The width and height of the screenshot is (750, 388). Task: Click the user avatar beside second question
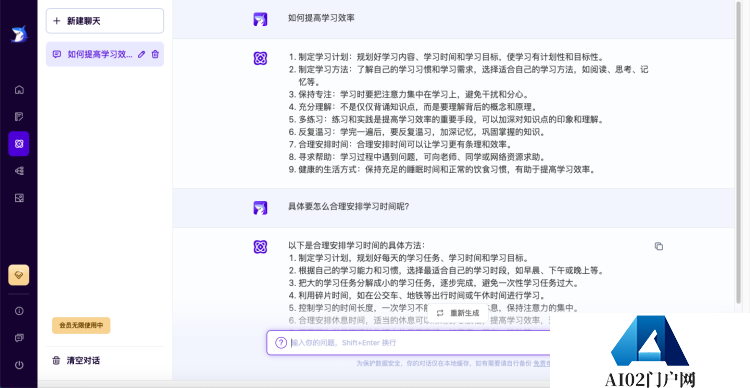click(260, 208)
